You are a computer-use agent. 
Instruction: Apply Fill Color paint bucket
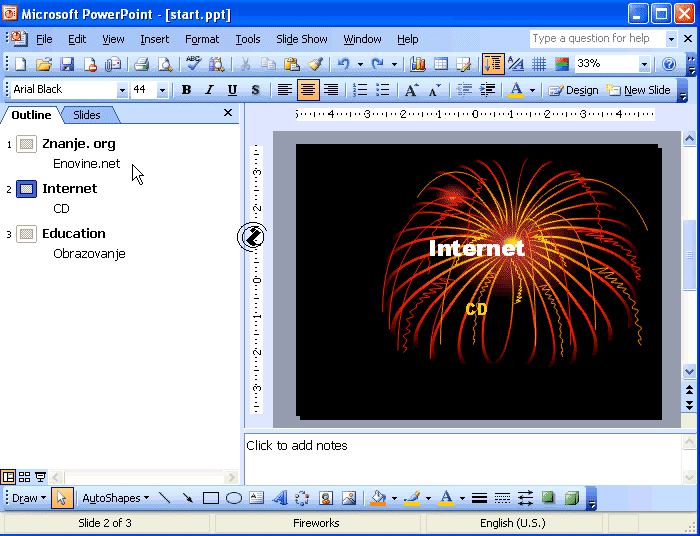[378, 498]
